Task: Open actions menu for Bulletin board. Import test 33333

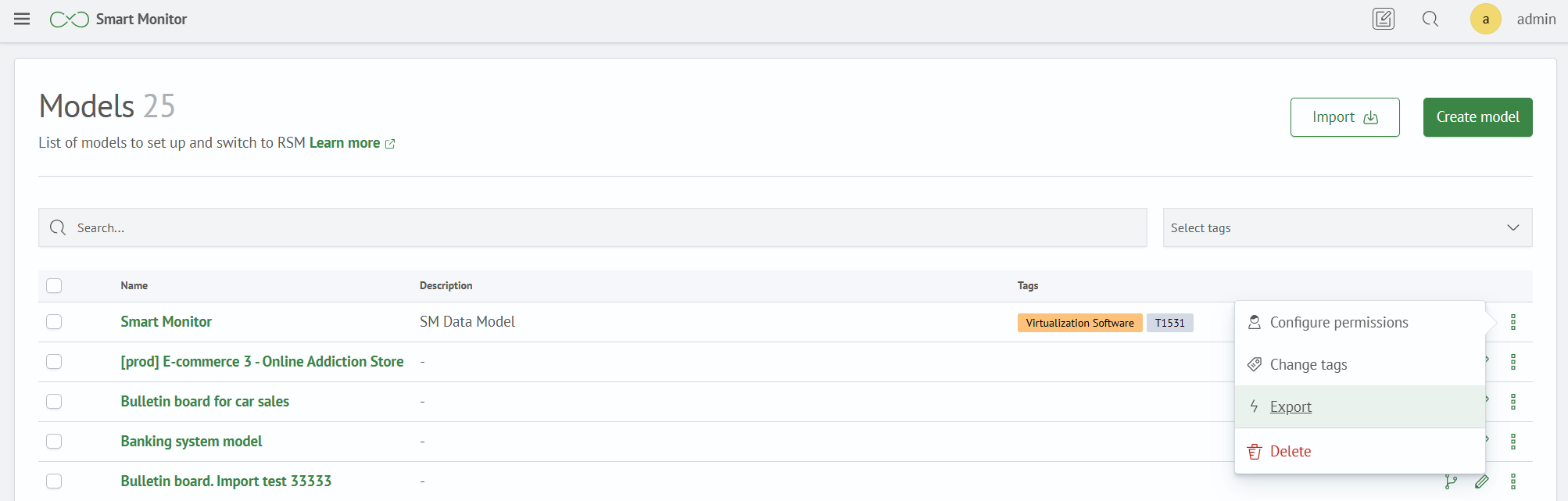Action: tap(1513, 481)
